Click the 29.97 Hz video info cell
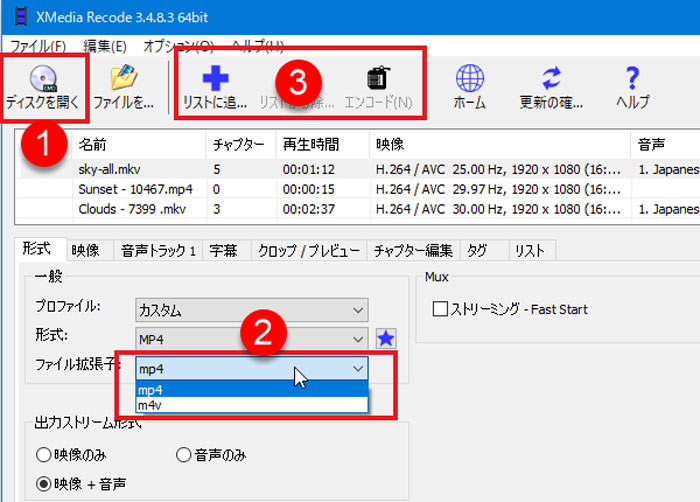Screen dimensions: 700x502 tap(498, 189)
